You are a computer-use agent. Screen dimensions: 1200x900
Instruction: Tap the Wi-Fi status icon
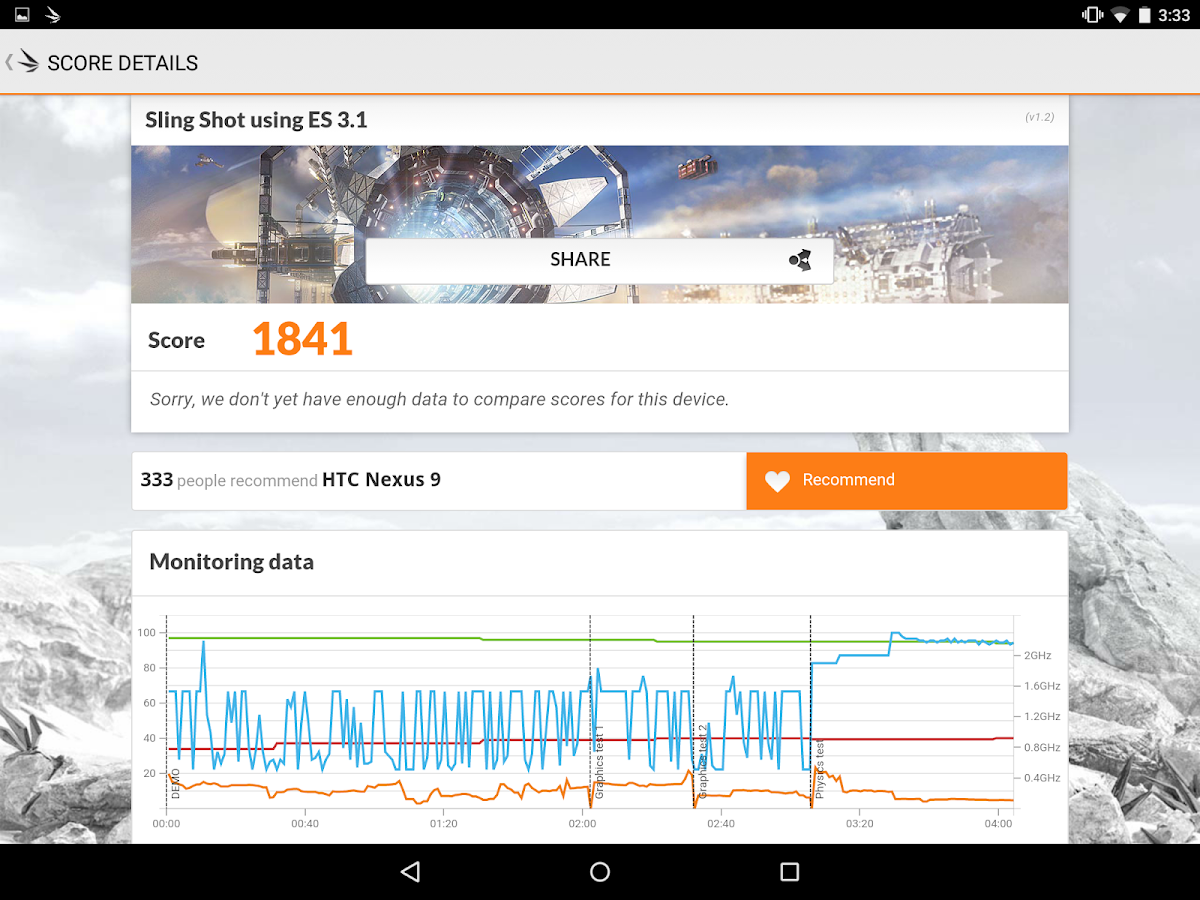[1120, 15]
